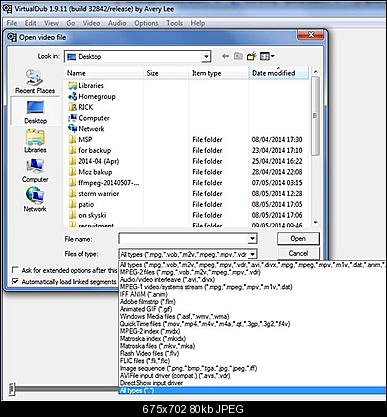
Task: Select the Libraries item icon in list
Action: pos(72,86)
